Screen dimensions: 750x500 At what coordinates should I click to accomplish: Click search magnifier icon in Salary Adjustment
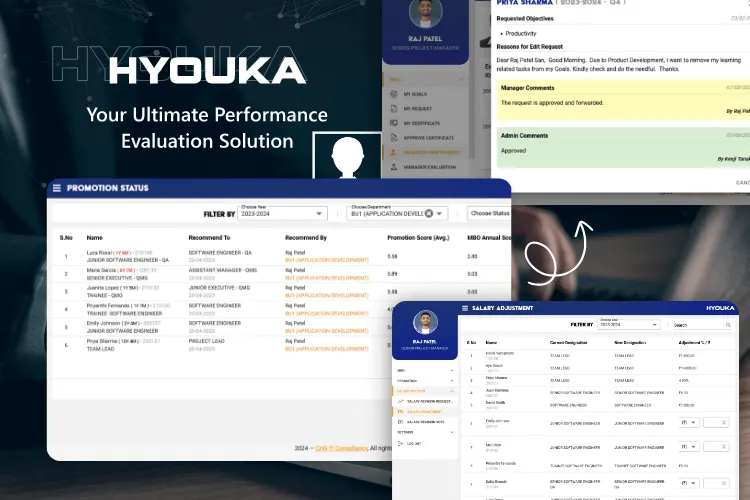coord(728,325)
